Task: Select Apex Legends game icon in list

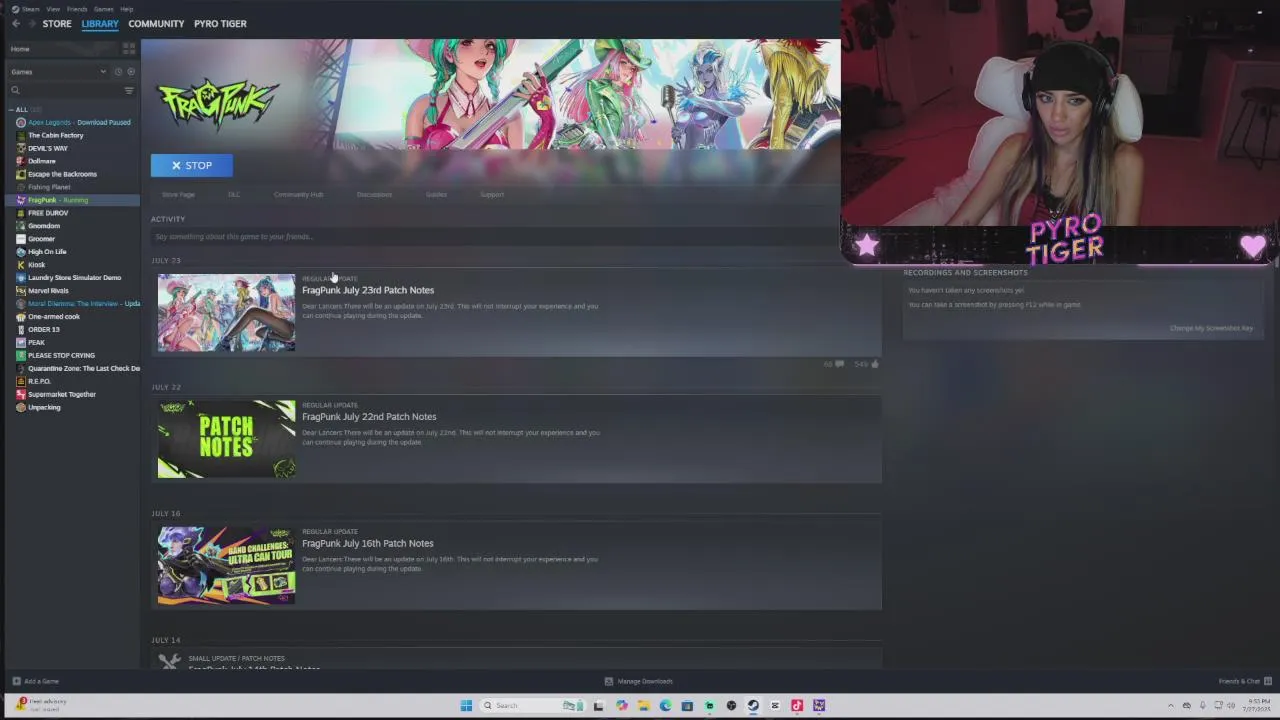Action: (21, 122)
